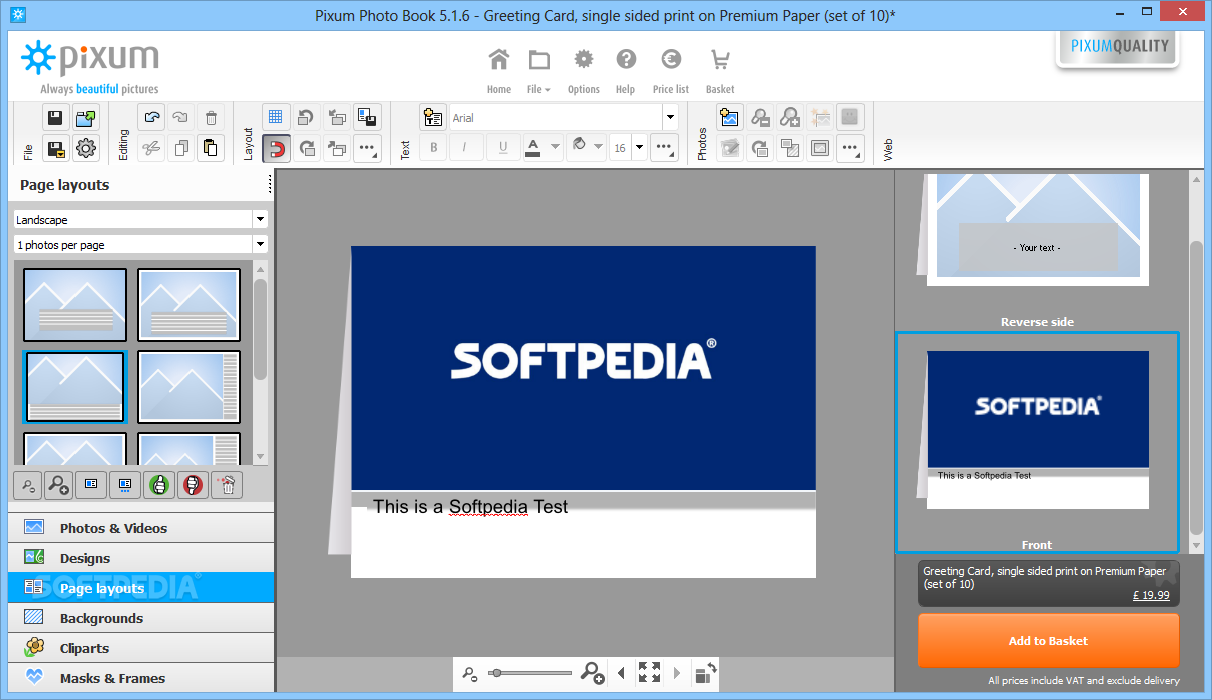Toggle Bold text formatting
The height and width of the screenshot is (700, 1212).
point(433,148)
